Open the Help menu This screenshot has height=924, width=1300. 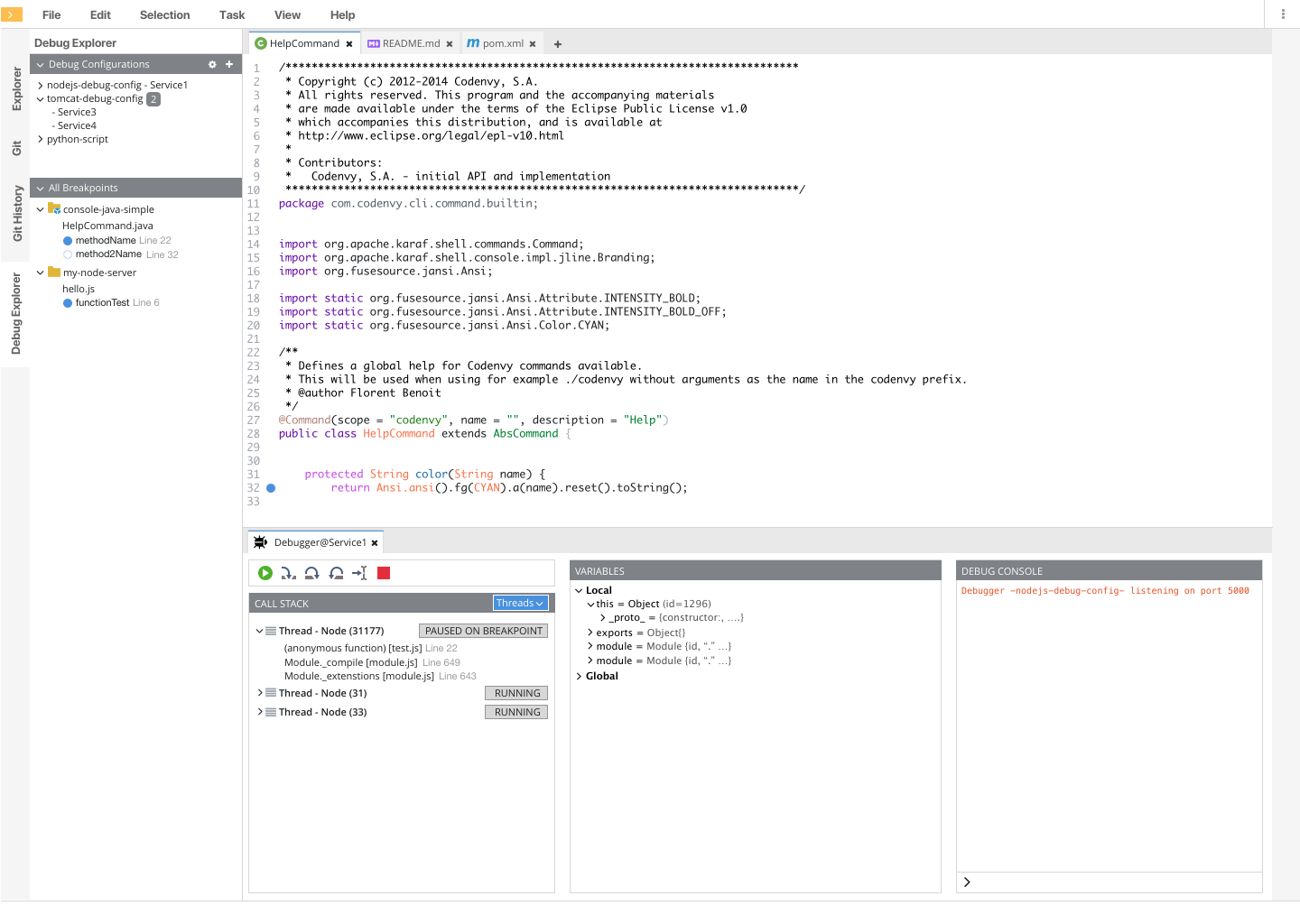coord(342,15)
